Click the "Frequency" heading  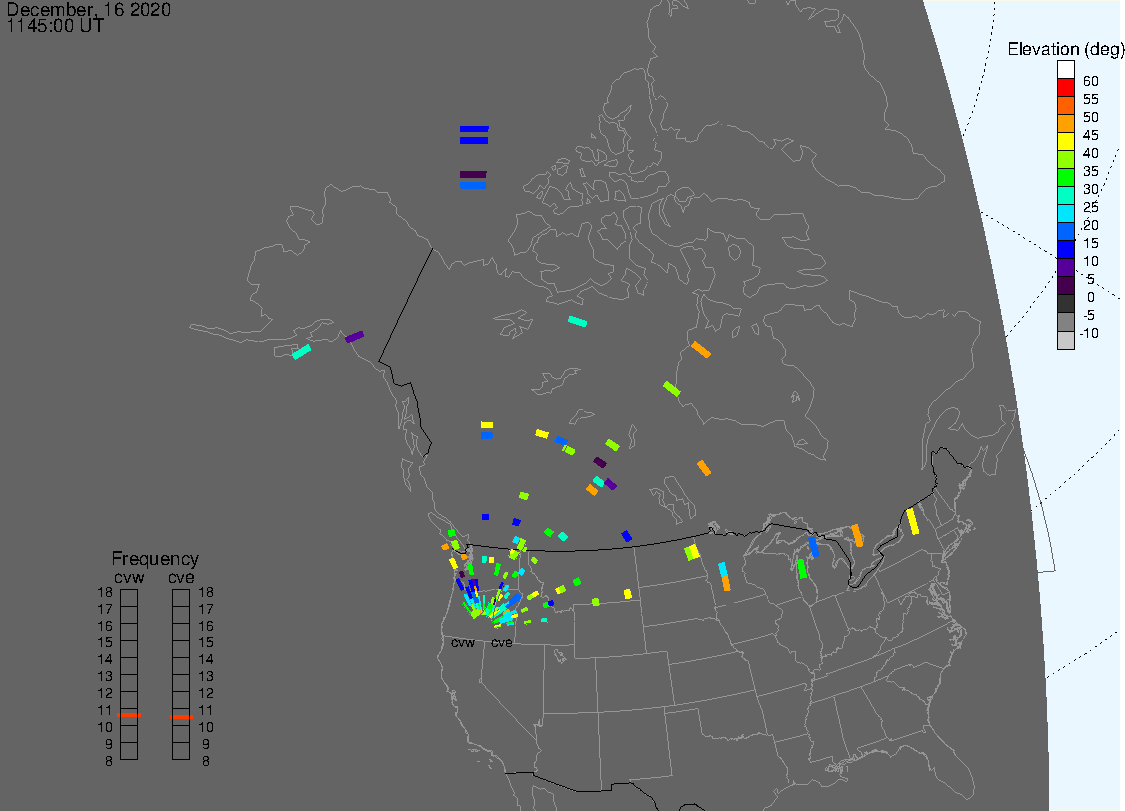tap(155, 558)
